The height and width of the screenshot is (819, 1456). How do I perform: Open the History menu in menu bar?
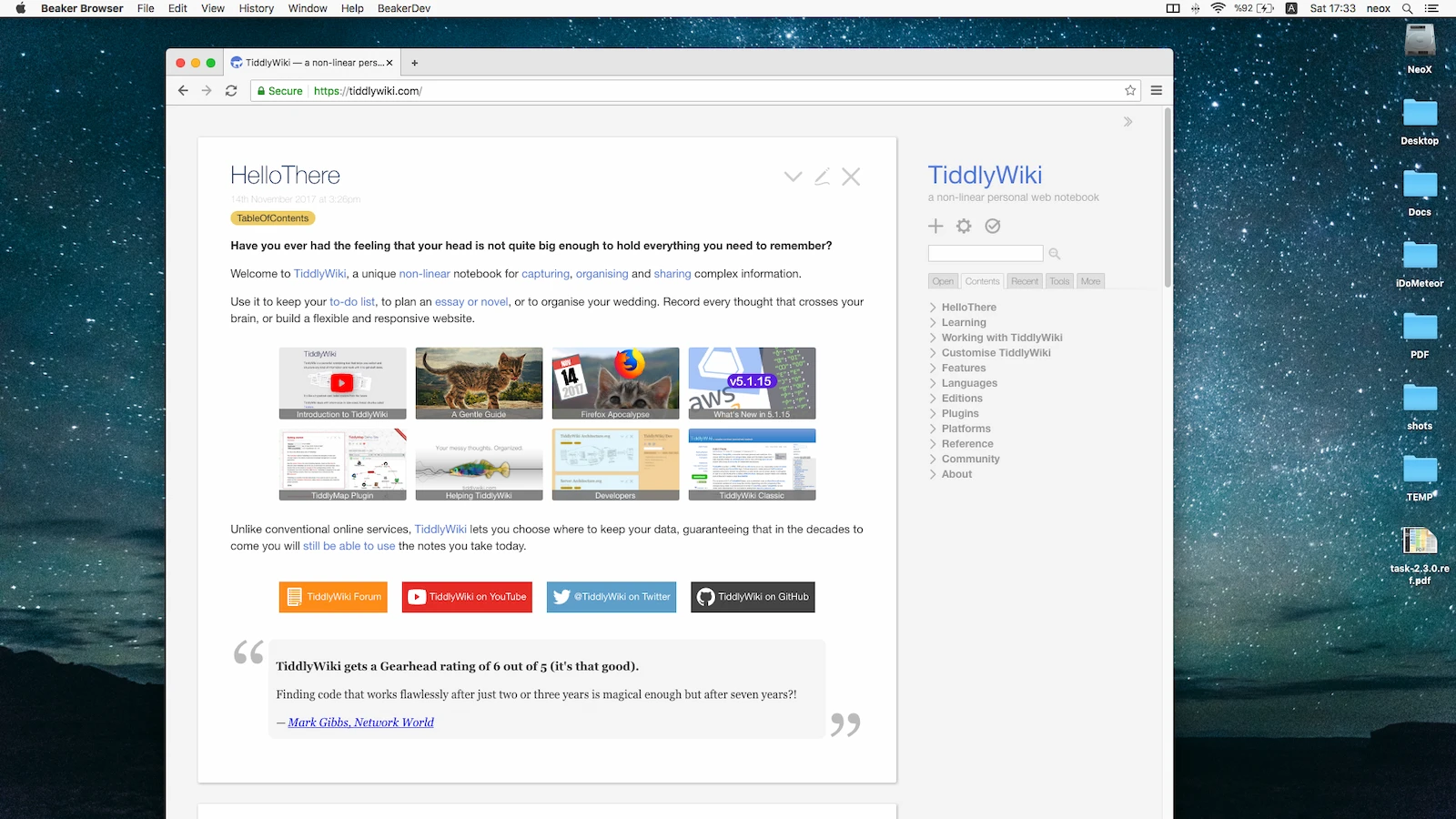pyautogui.click(x=256, y=8)
